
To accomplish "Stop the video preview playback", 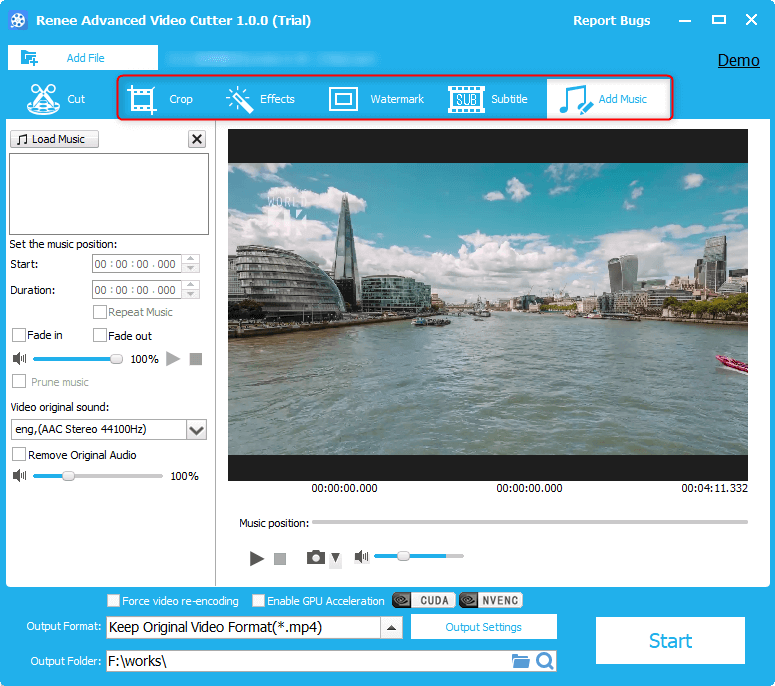I will coord(280,559).
